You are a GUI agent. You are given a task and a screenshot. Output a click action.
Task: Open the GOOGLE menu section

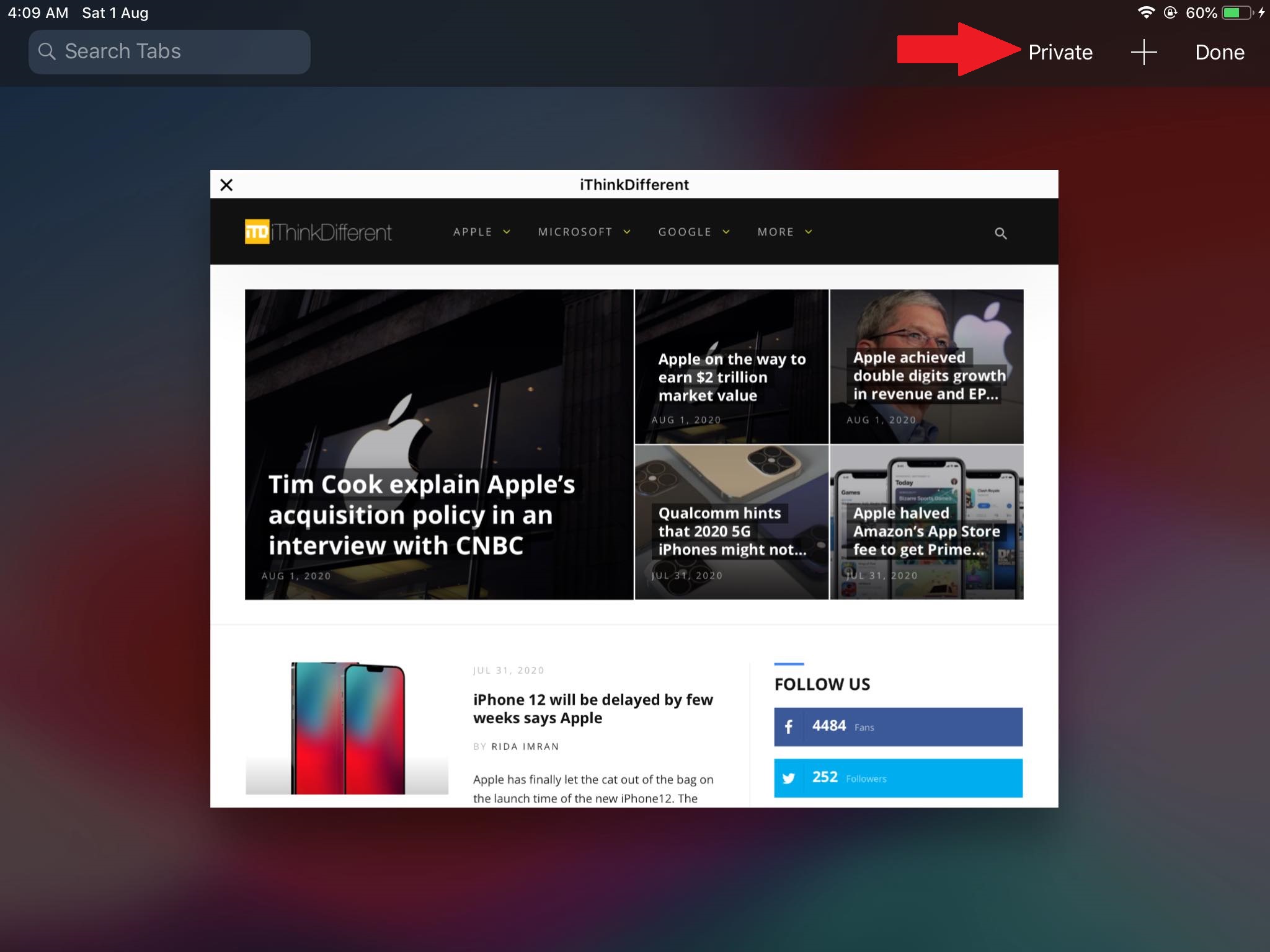click(x=693, y=231)
